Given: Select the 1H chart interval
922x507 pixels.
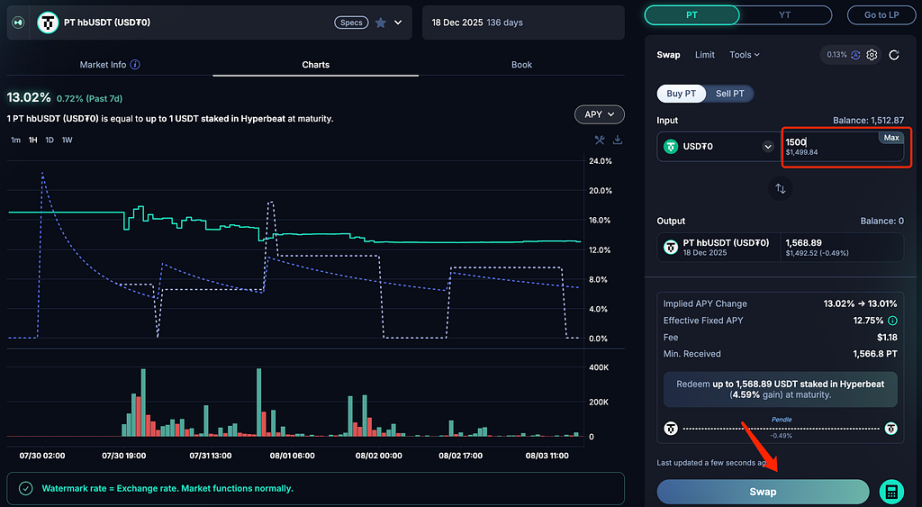Looking at the screenshot, I should click(33, 140).
